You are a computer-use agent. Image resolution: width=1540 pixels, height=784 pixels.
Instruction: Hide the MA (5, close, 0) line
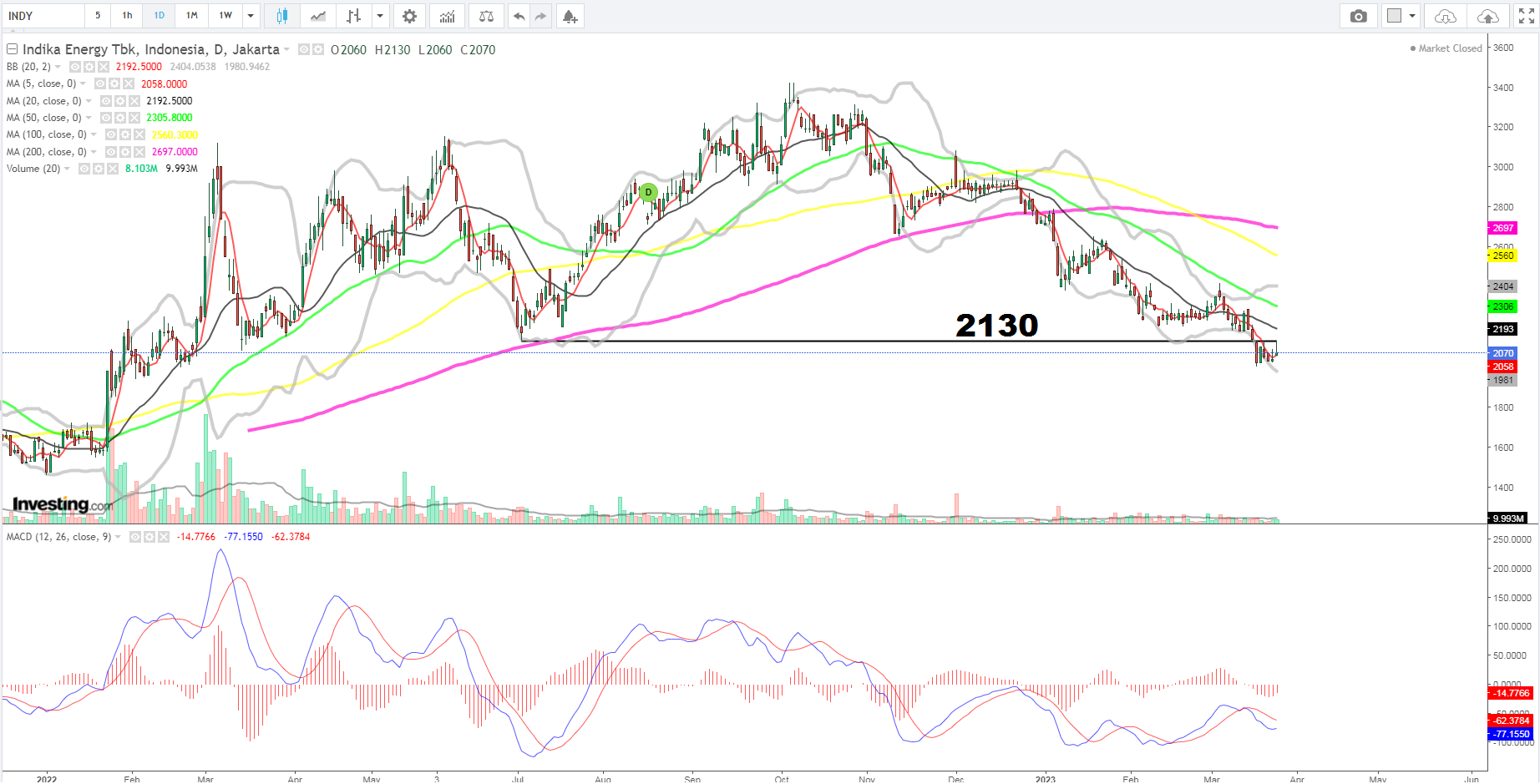coord(100,83)
